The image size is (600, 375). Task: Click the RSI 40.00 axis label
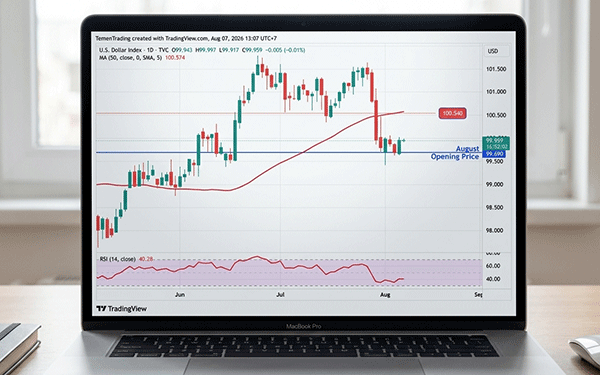493,279
